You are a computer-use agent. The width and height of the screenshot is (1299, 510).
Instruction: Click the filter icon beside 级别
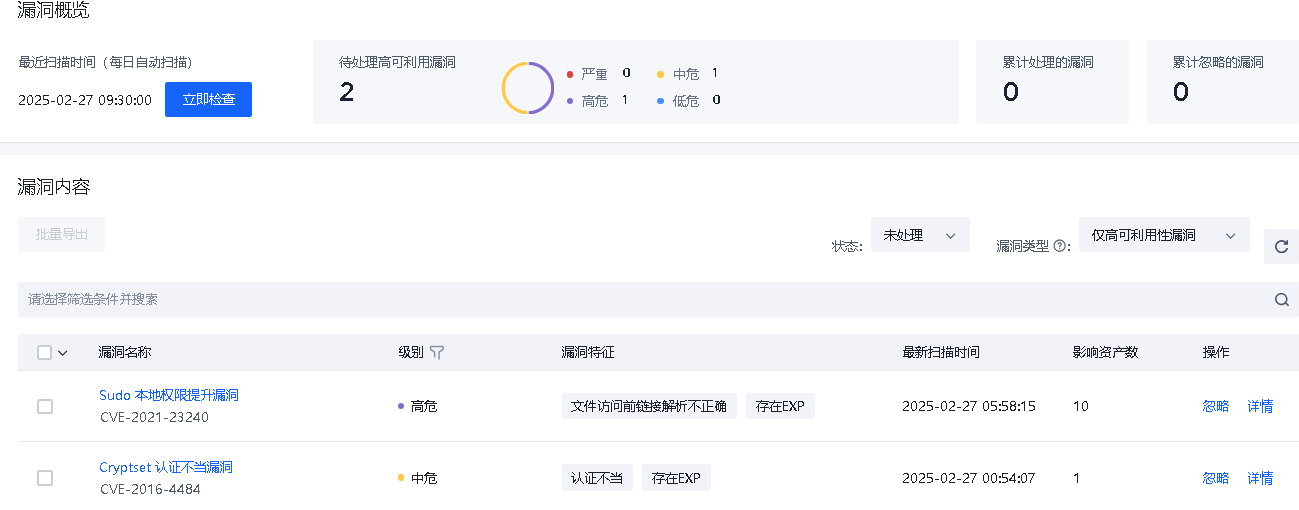(x=436, y=352)
